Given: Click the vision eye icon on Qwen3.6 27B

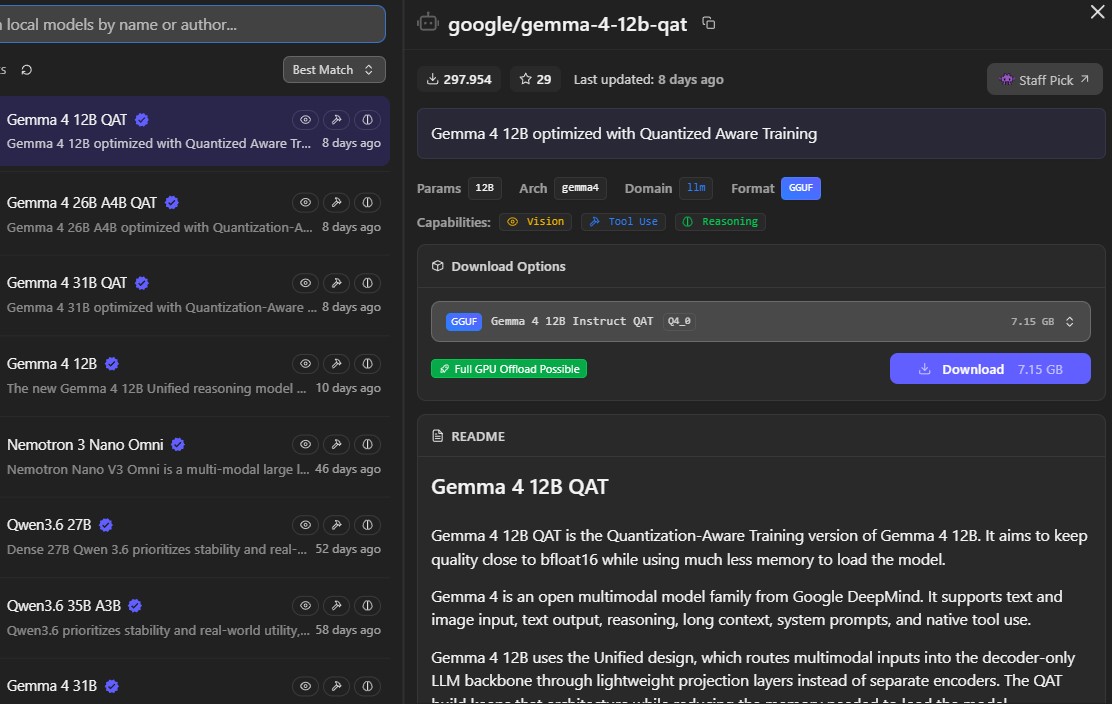Looking at the screenshot, I should [x=305, y=525].
